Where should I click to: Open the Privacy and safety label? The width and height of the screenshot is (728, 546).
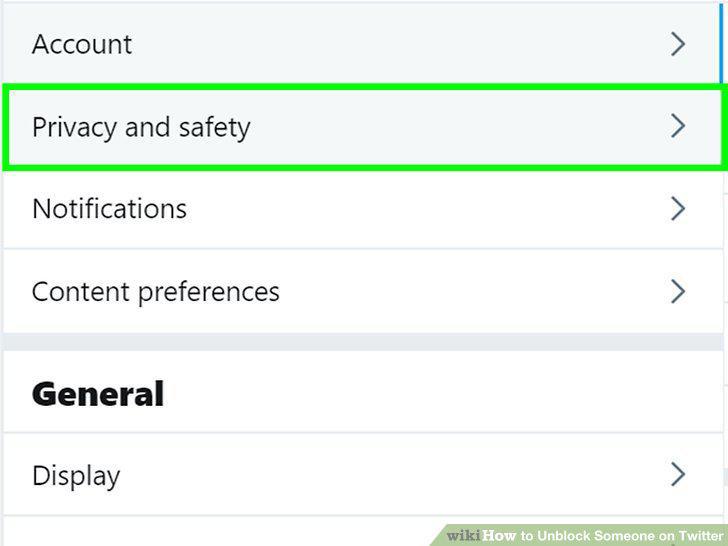pos(141,128)
